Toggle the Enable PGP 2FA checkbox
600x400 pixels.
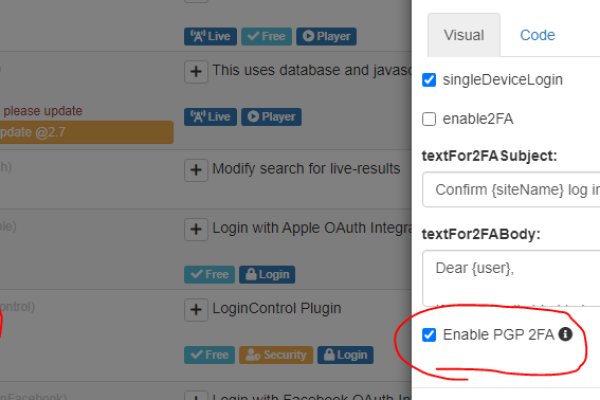point(429,334)
